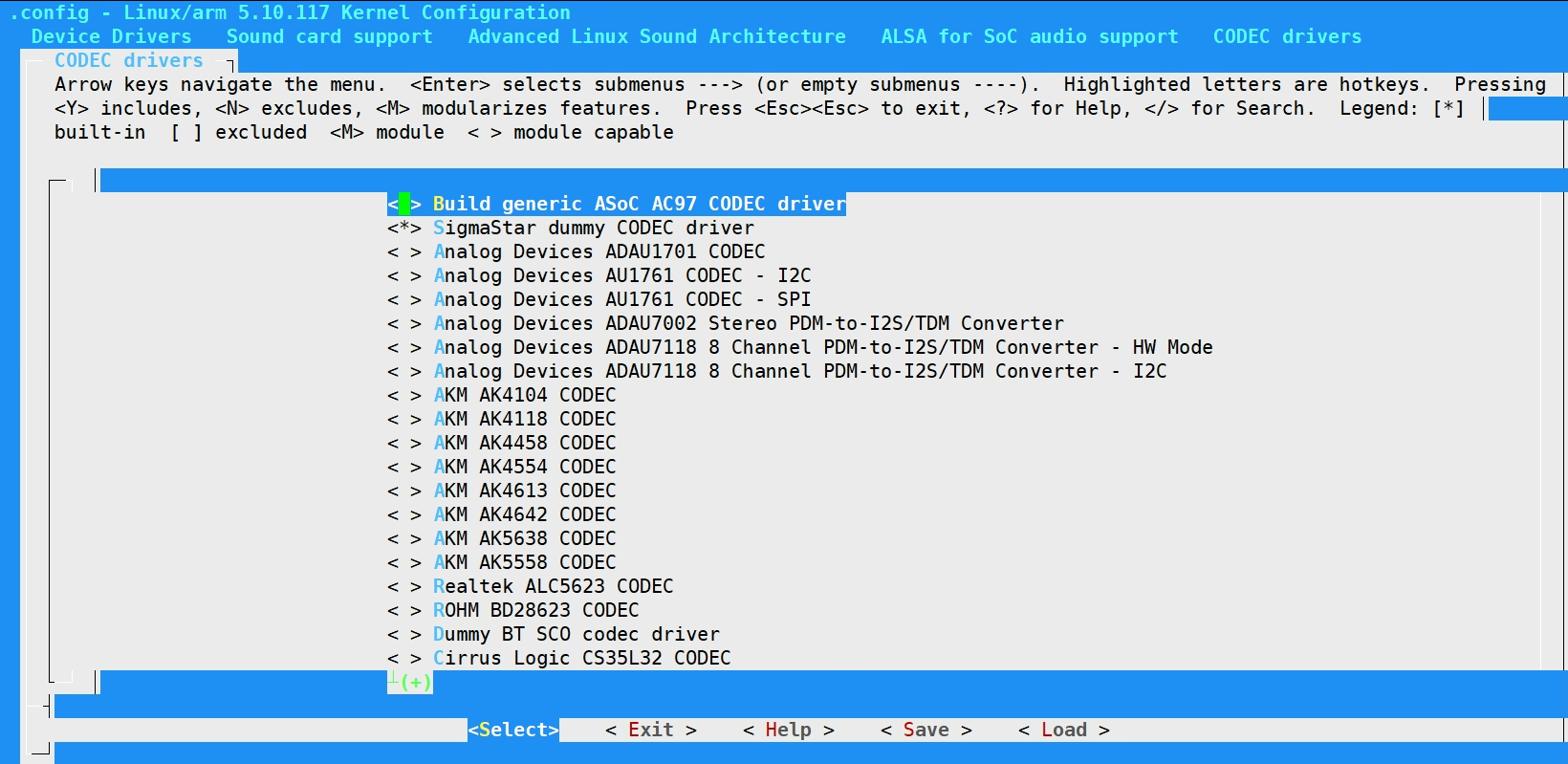Screen dimensions: 1568x764
Task: Toggle AKM AK4118 CODEC tristate box
Action: pyautogui.click(x=404, y=419)
